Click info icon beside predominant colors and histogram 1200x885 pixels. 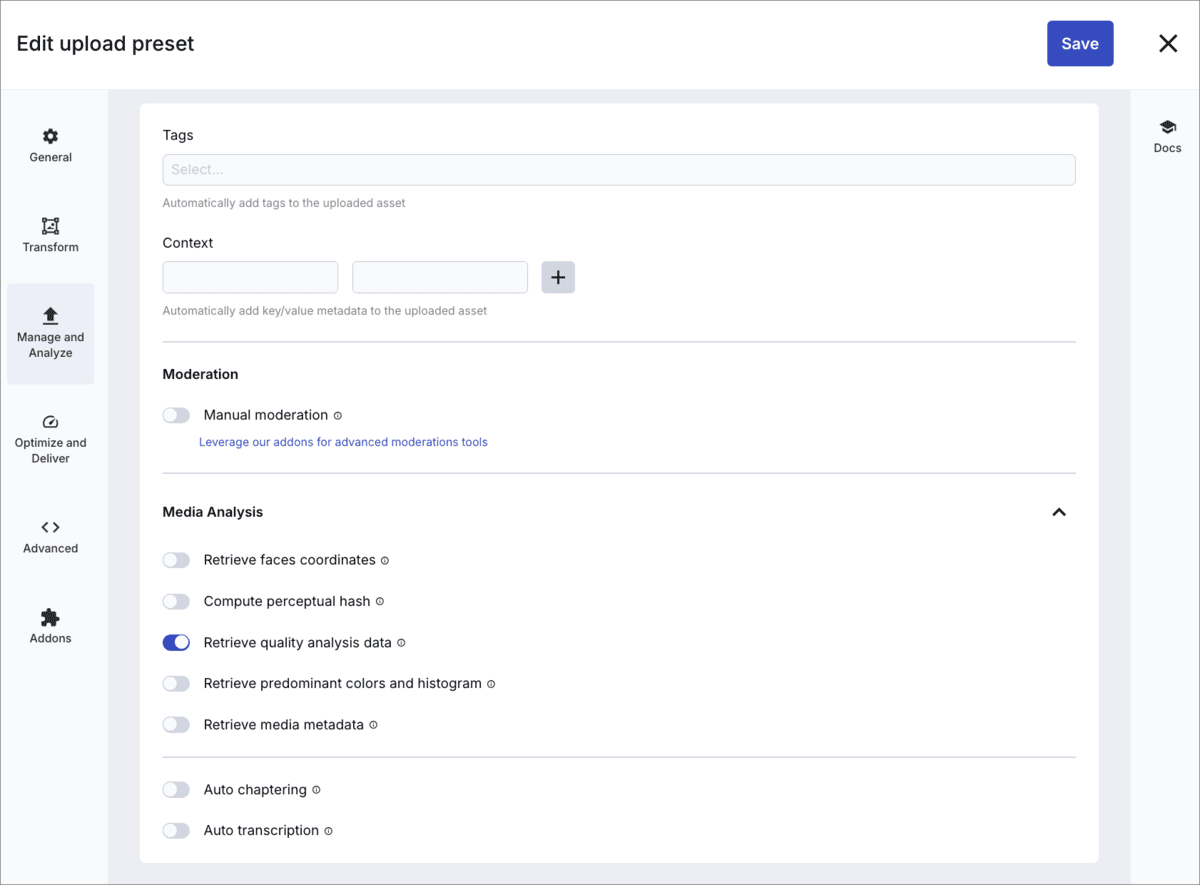(491, 684)
